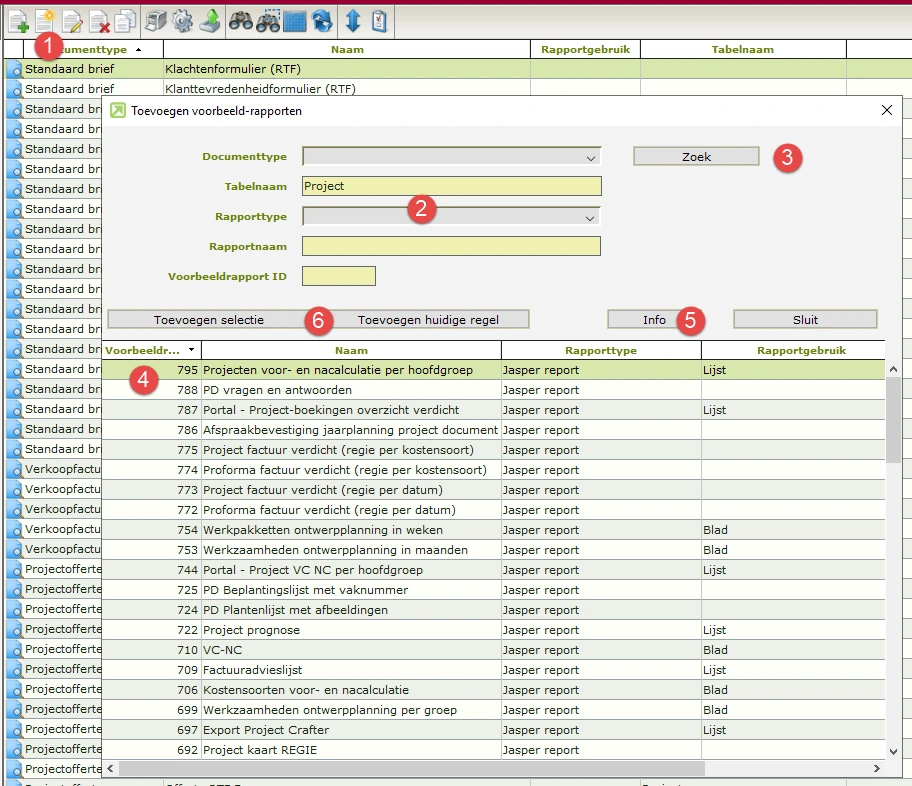
Task: Expand the Voorbeeldr... column header dropdown arrow
Action: tap(191, 351)
